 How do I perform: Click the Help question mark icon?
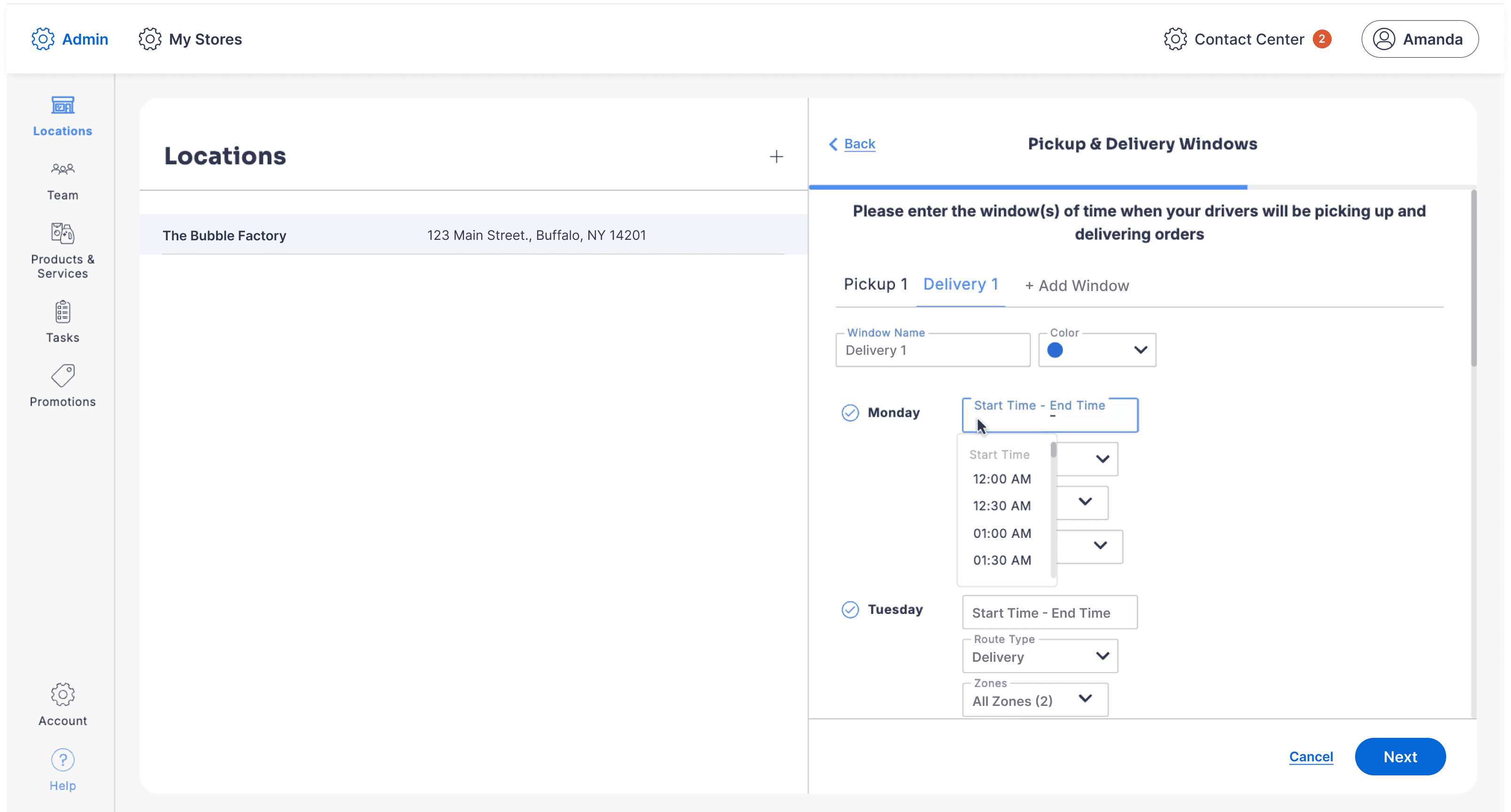[x=63, y=760]
